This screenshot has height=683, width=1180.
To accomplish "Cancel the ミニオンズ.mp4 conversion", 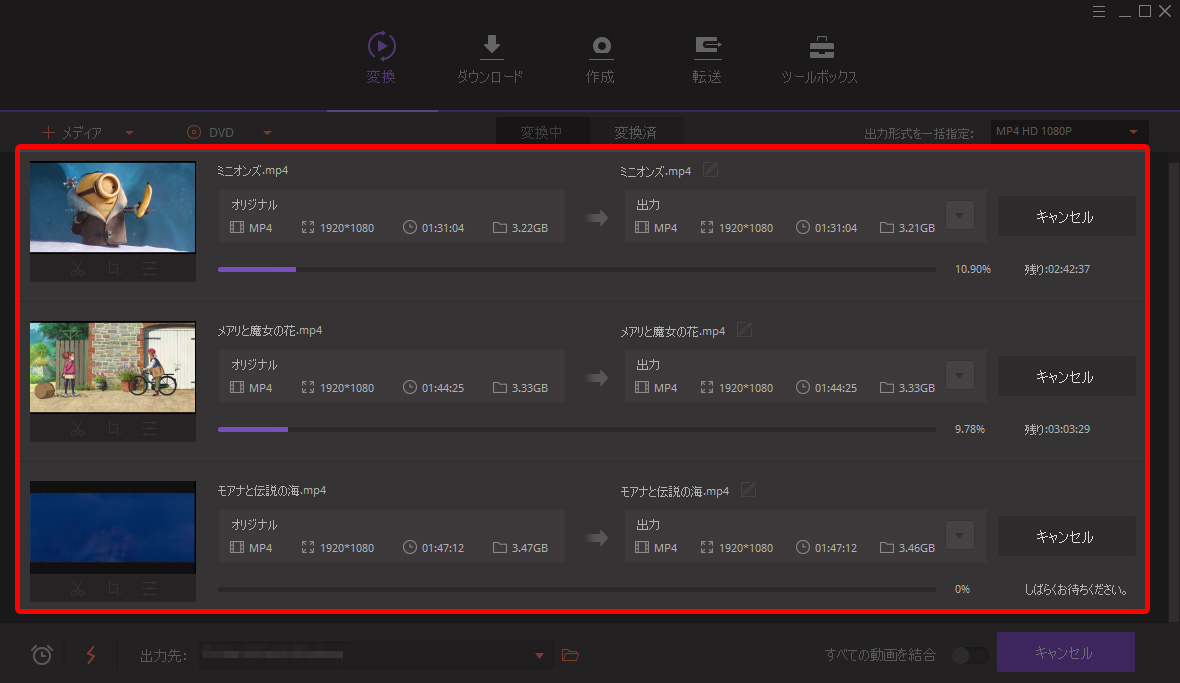I will click(1065, 217).
